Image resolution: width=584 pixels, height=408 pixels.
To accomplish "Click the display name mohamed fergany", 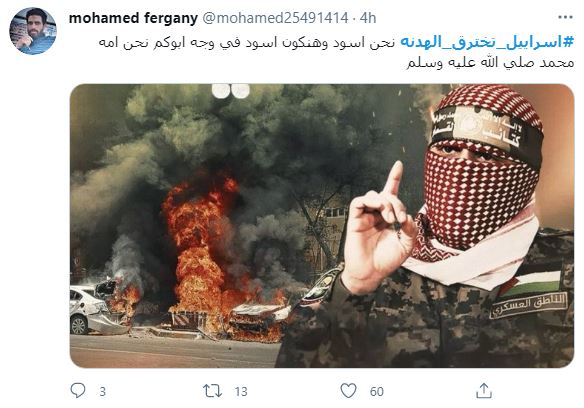I will [x=133, y=18].
